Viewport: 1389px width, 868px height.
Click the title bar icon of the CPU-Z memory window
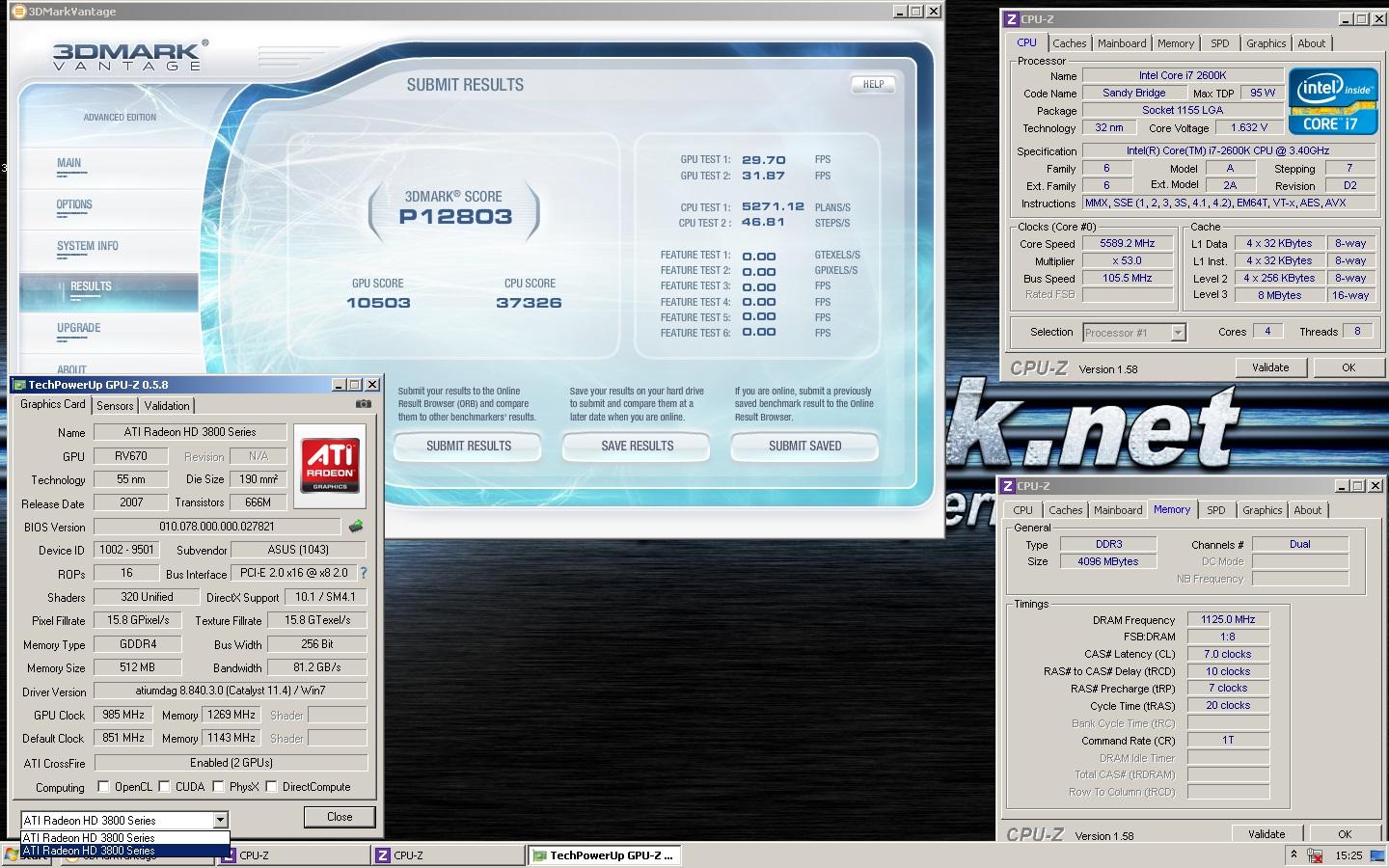(x=1007, y=486)
